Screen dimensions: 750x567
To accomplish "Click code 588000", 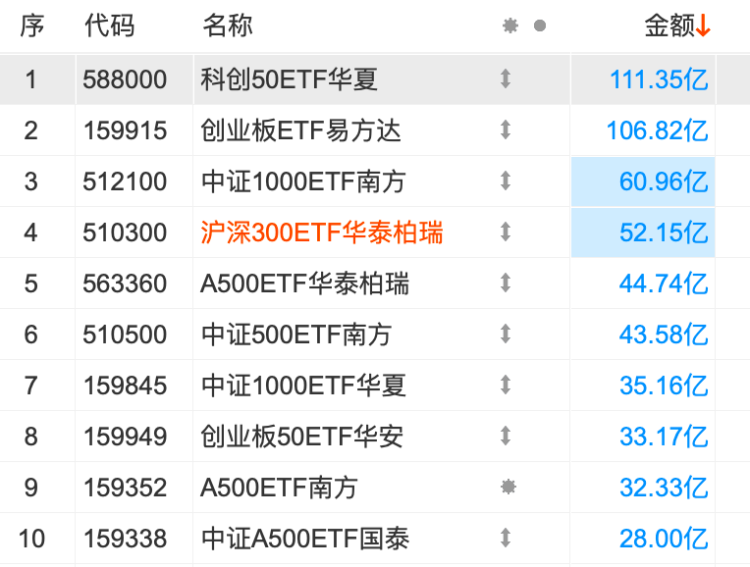I will (125, 79).
